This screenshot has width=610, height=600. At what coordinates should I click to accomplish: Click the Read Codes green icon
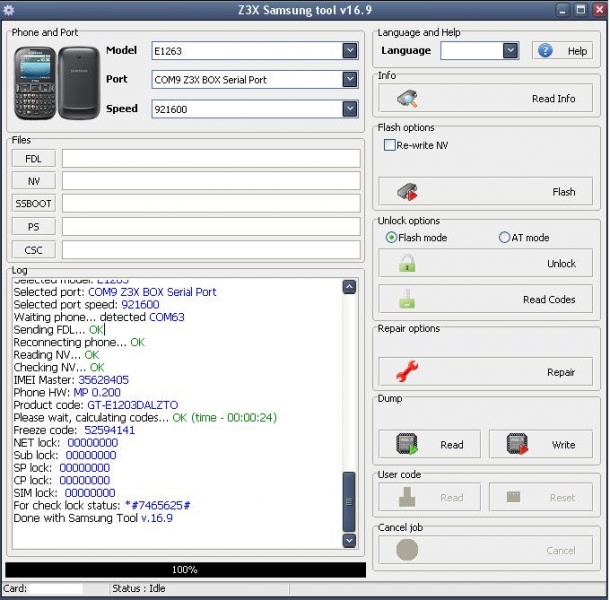click(x=407, y=299)
